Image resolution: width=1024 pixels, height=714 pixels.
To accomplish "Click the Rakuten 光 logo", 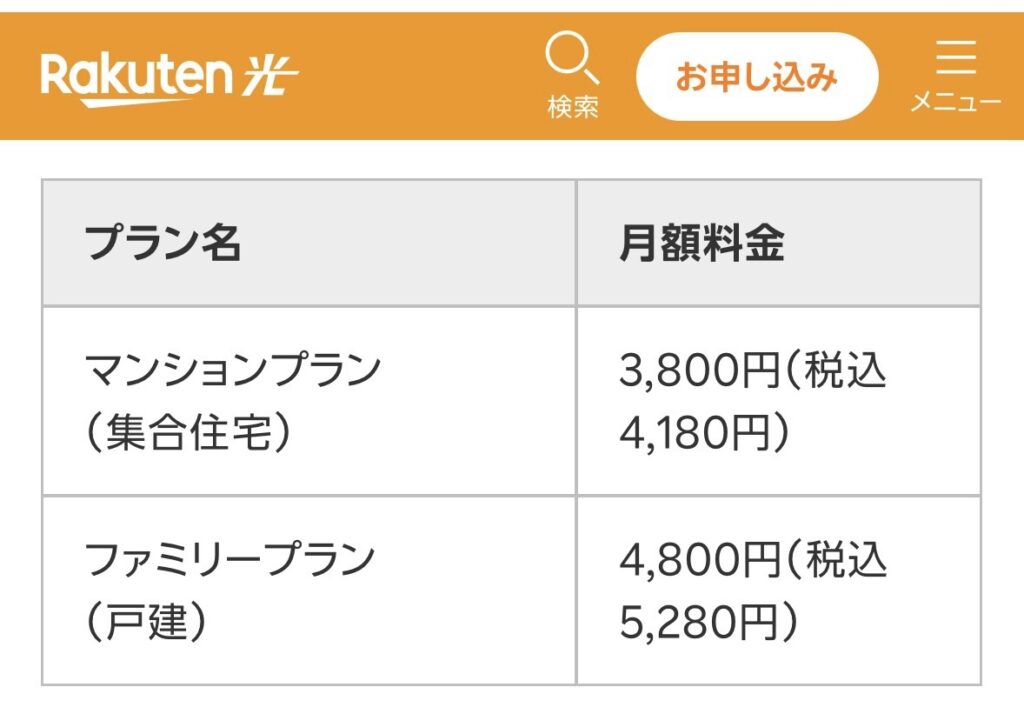I will pyautogui.click(x=169, y=78).
